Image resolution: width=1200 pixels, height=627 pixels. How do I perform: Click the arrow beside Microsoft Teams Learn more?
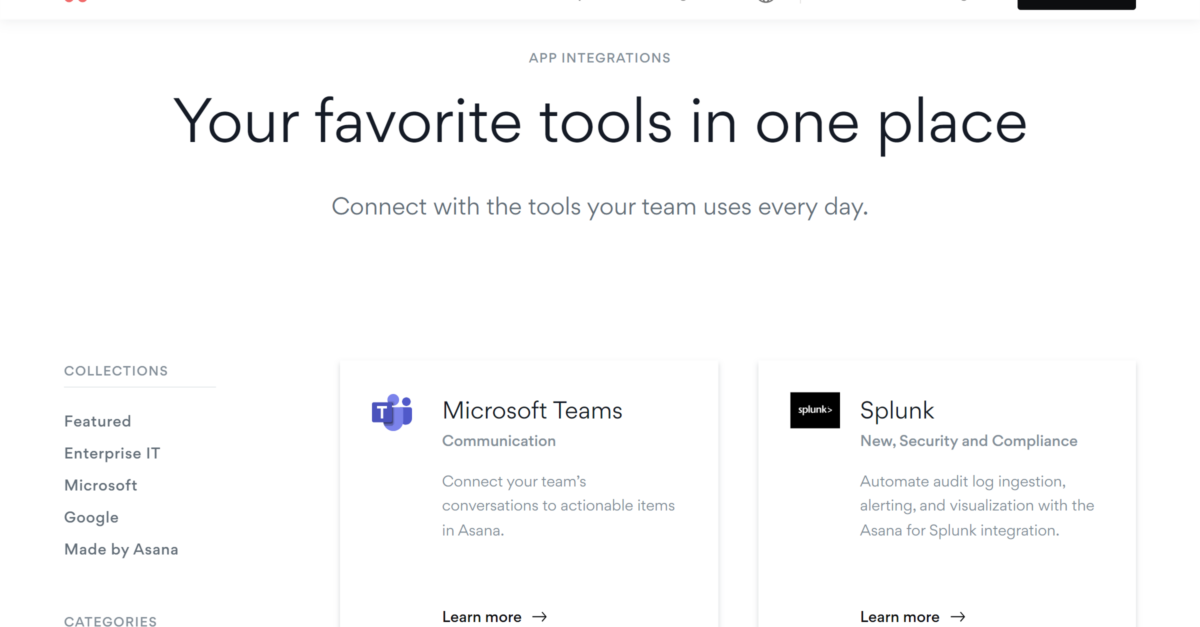tap(540, 617)
